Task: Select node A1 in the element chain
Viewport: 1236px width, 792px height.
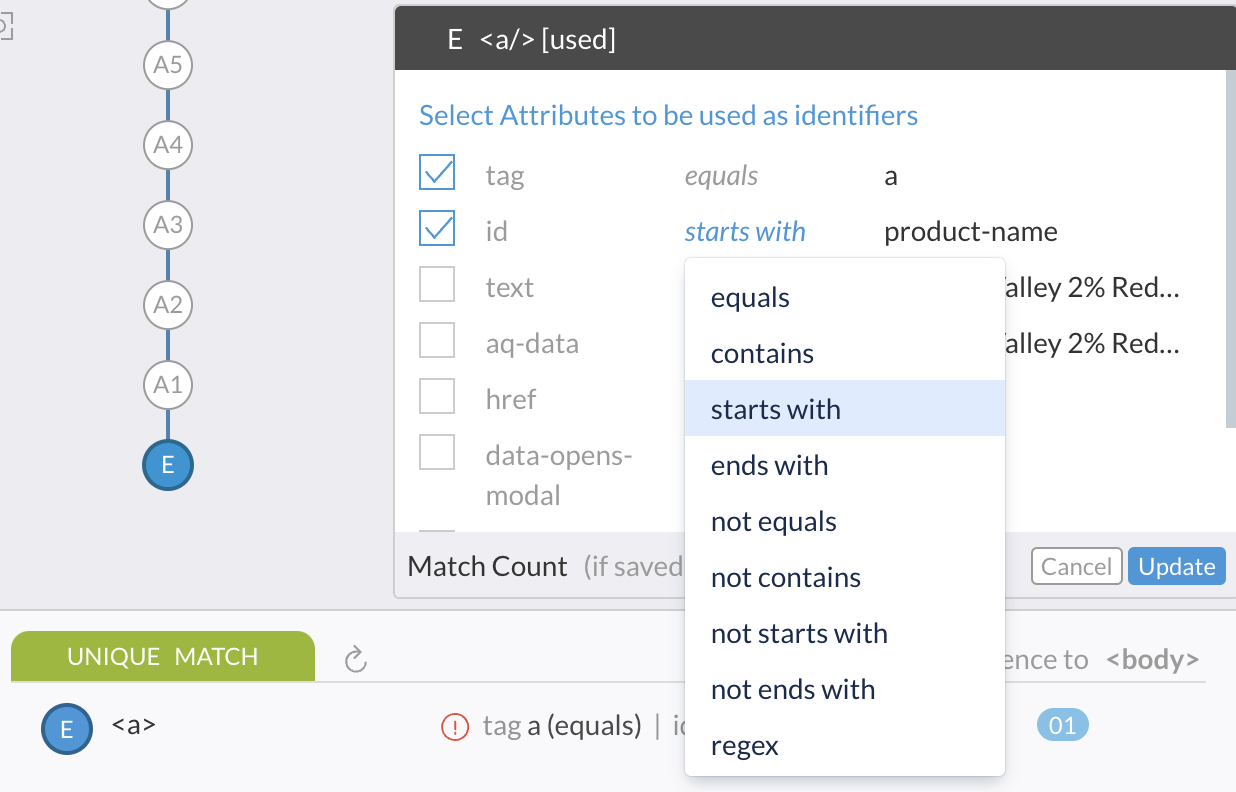Action: pos(167,385)
